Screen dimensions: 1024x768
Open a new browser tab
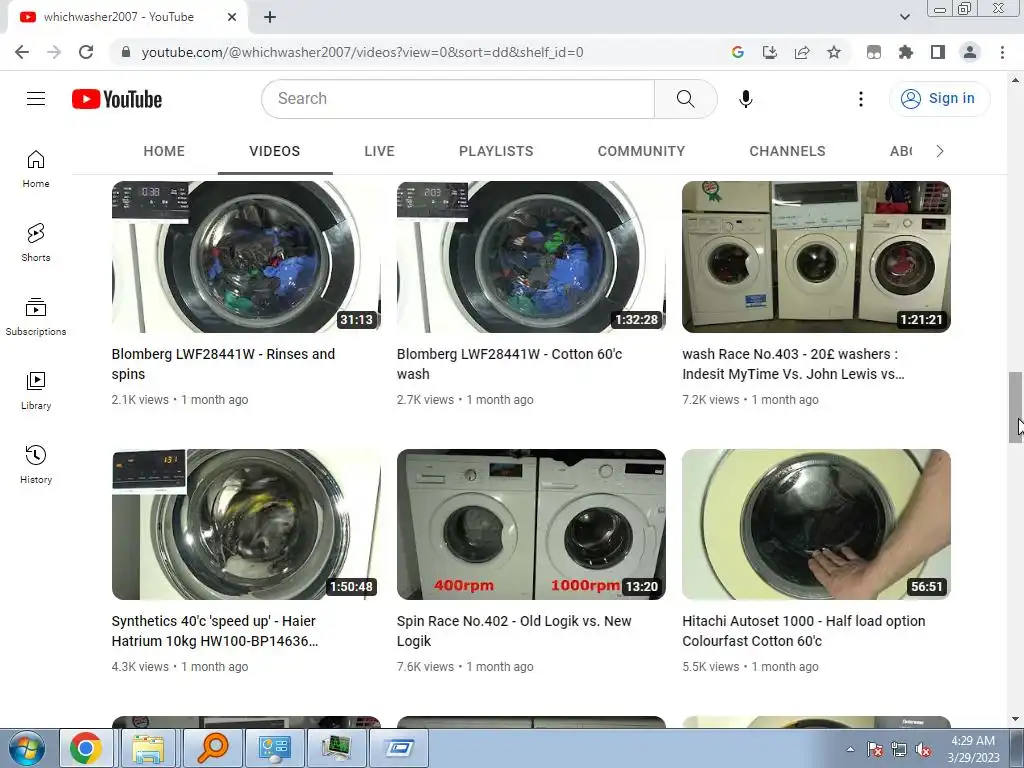click(270, 18)
